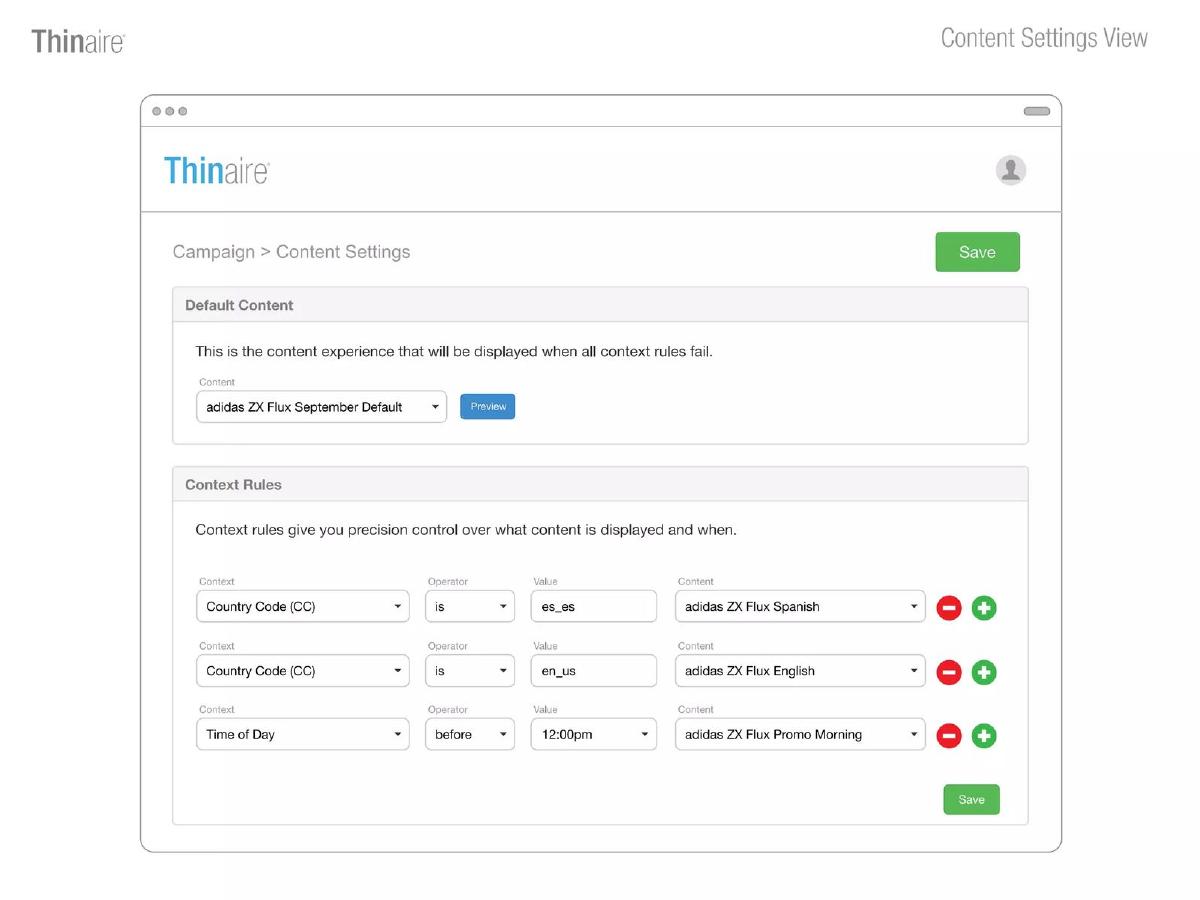1200x900 pixels.
Task: Click the Context Rules panel header
Action: (x=600, y=484)
